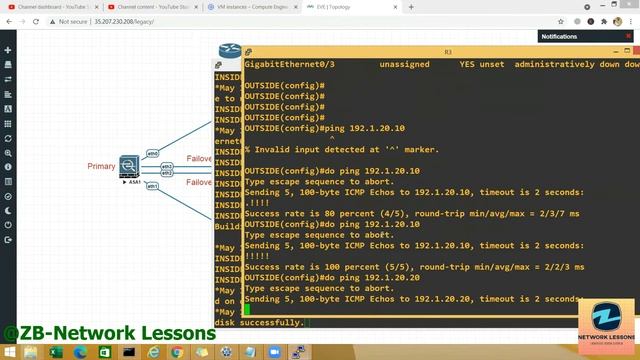
Task: Click the Chrome profile avatar
Action: click(x=618, y=22)
